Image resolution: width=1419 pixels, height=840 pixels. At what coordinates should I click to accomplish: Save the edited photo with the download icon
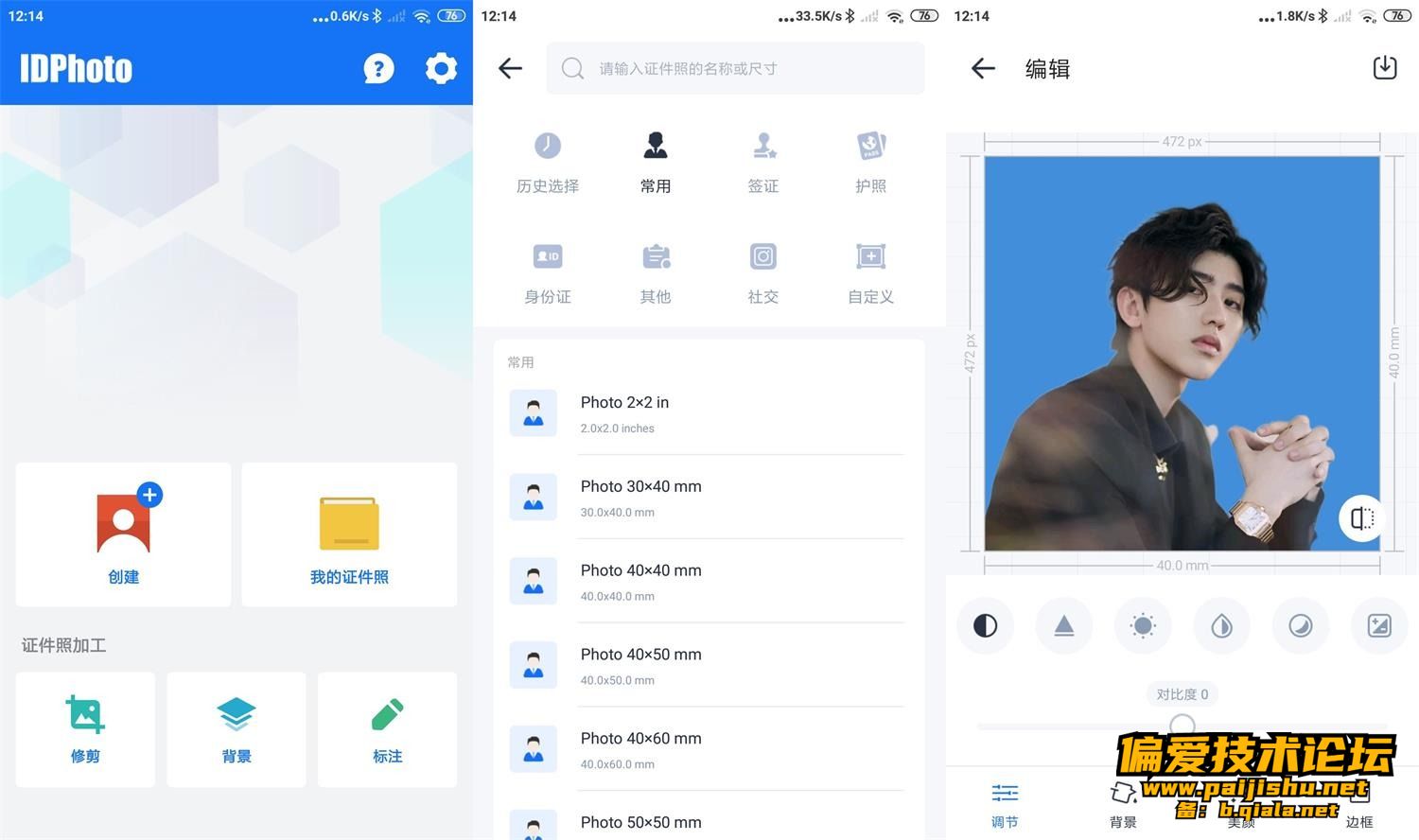pos(1385,68)
